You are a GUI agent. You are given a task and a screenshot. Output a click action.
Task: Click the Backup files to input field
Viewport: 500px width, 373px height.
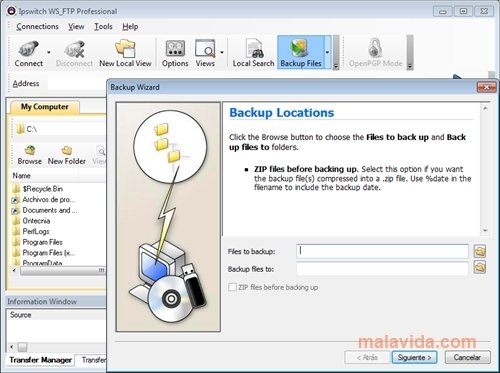tap(382, 268)
